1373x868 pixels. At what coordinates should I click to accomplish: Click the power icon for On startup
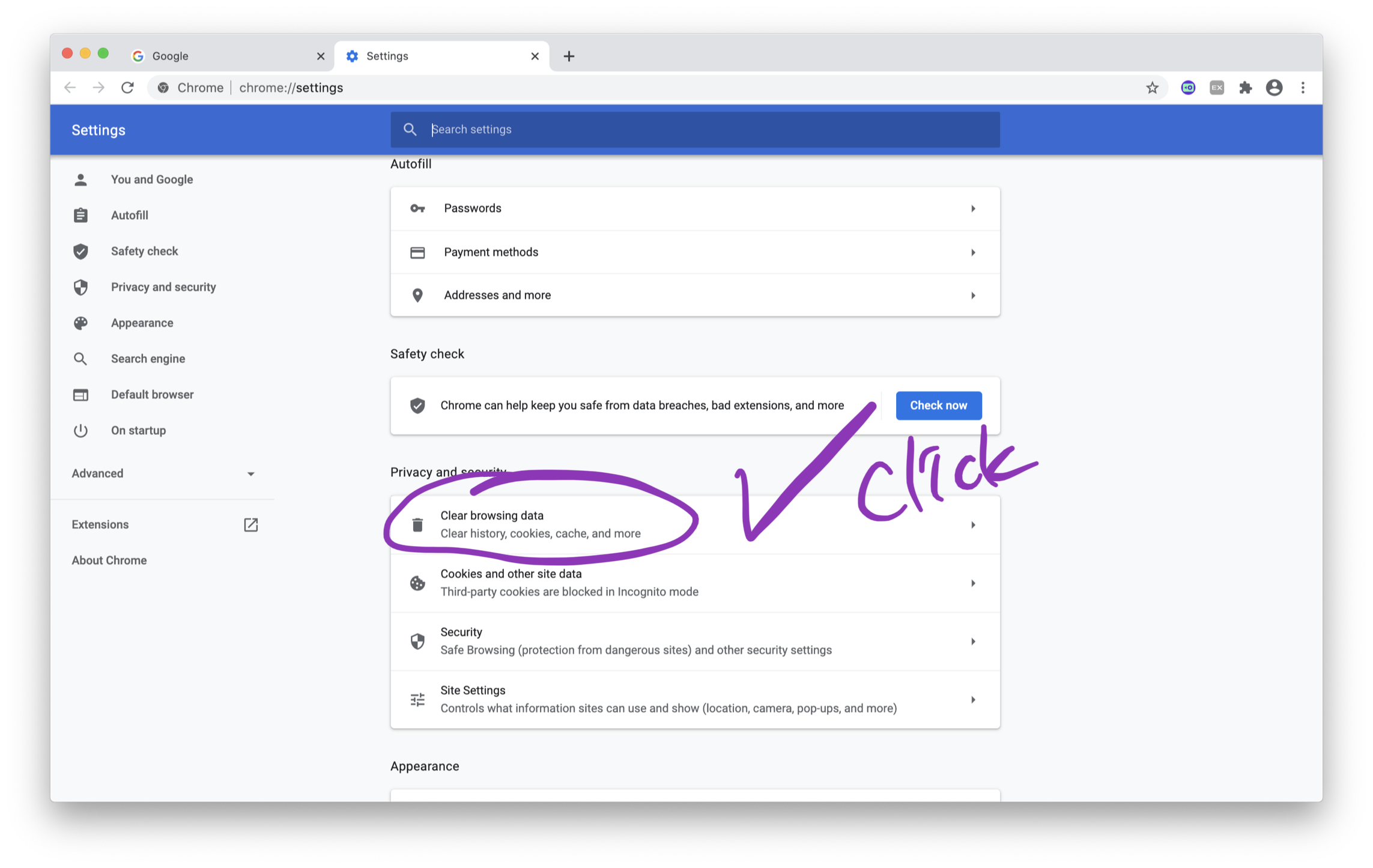click(80, 430)
